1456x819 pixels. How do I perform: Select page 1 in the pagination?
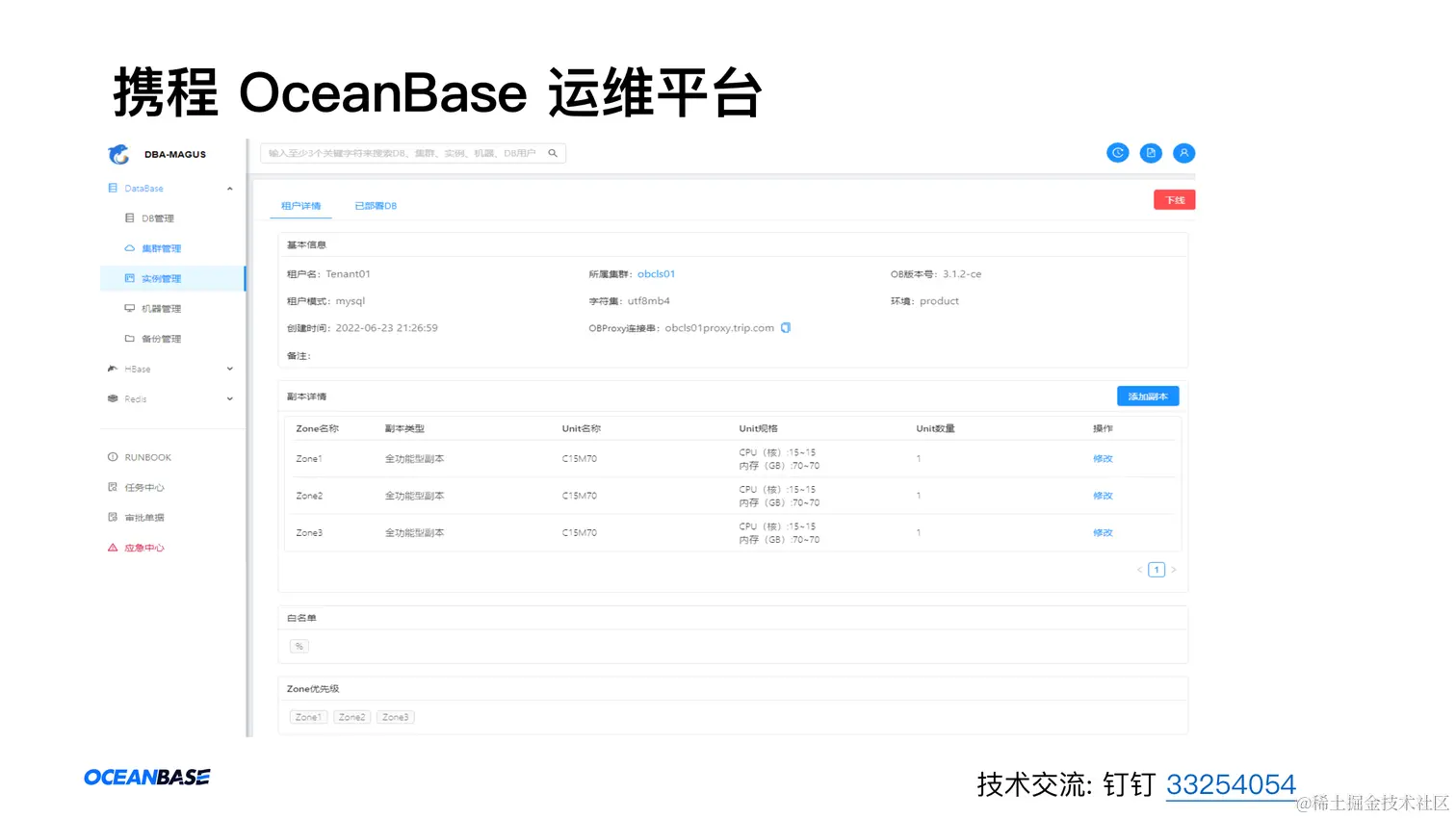(1157, 570)
